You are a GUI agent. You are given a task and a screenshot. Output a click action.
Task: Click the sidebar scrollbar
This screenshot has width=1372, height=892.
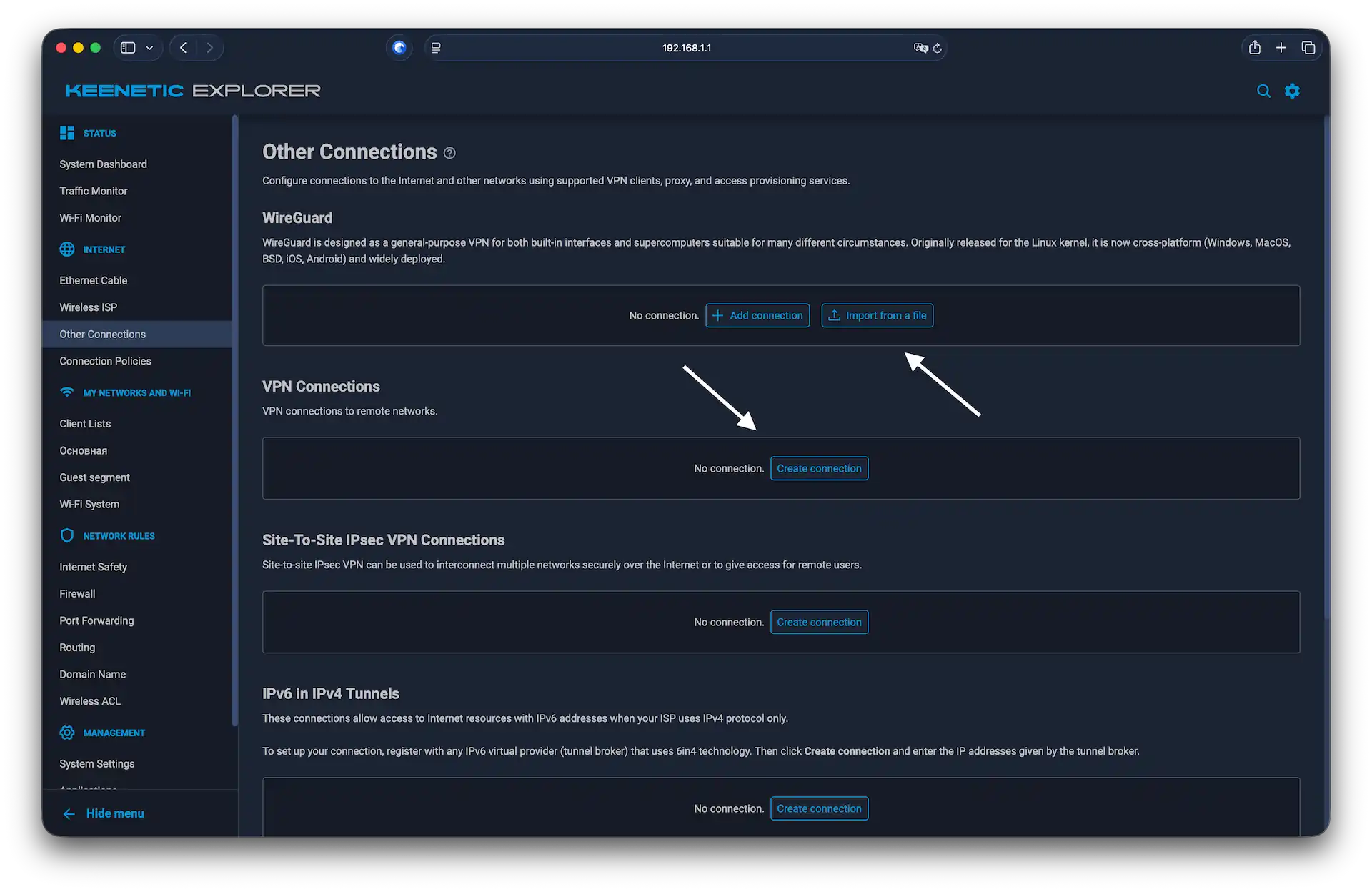click(234, 422)
